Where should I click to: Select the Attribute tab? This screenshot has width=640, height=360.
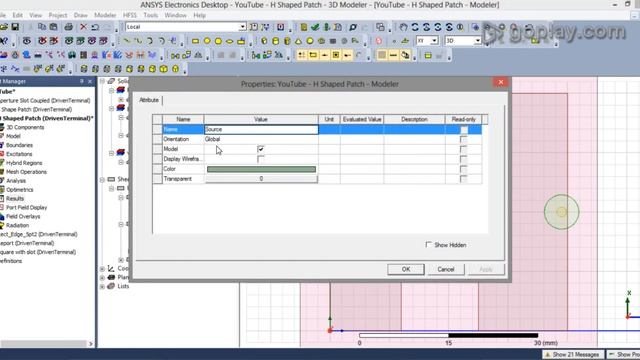[149, 100]
